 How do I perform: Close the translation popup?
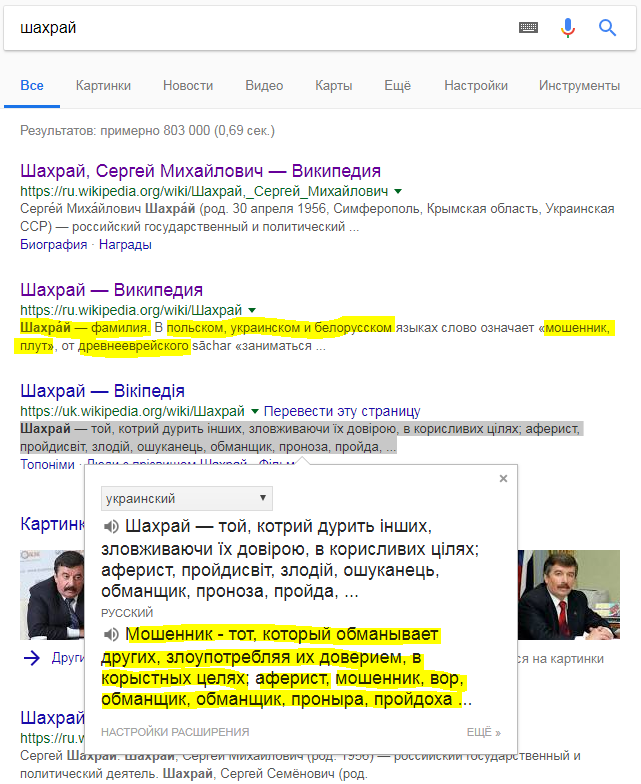click(x=503, y=479)
